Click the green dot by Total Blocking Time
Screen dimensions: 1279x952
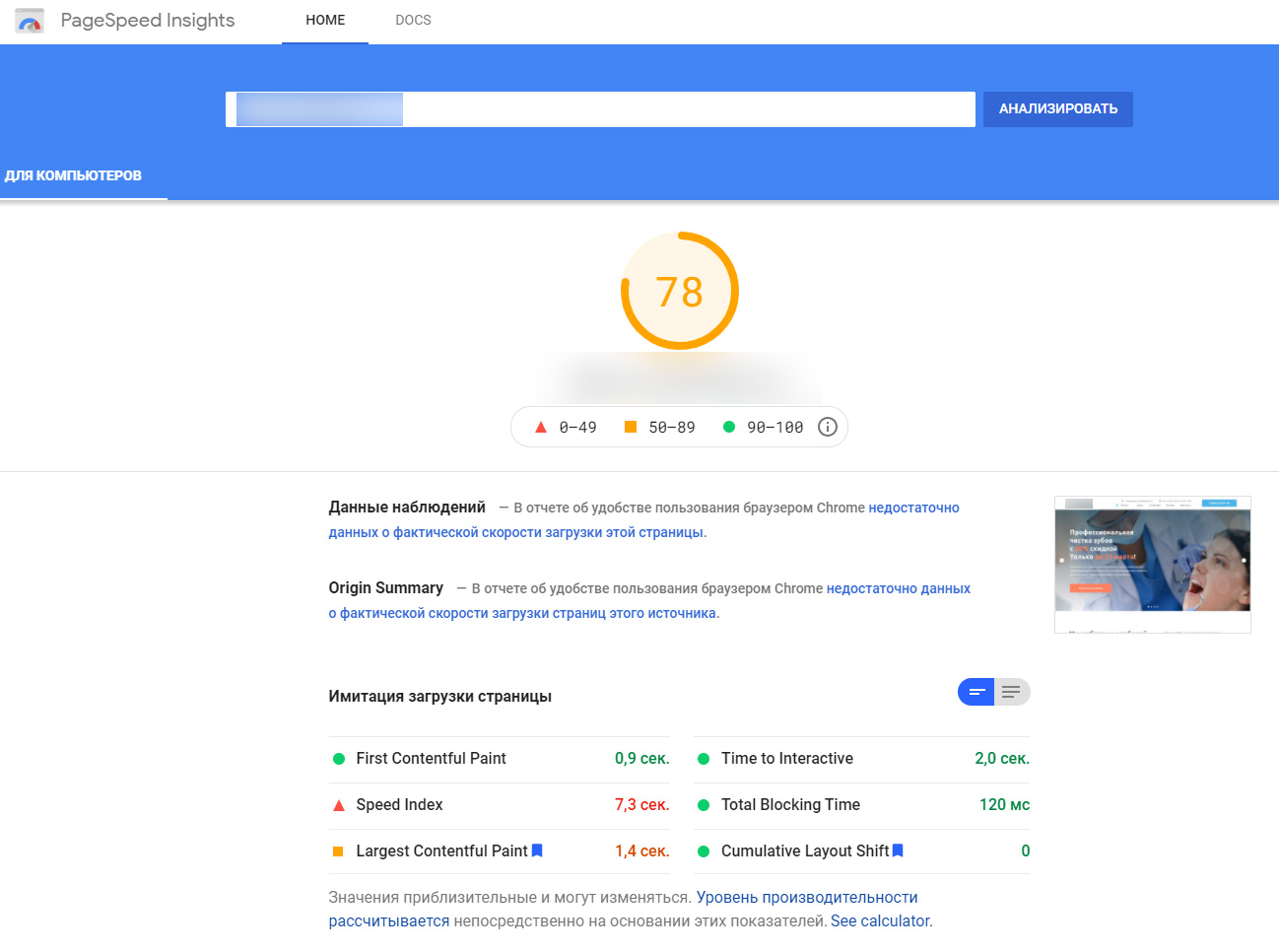(704, 805)
